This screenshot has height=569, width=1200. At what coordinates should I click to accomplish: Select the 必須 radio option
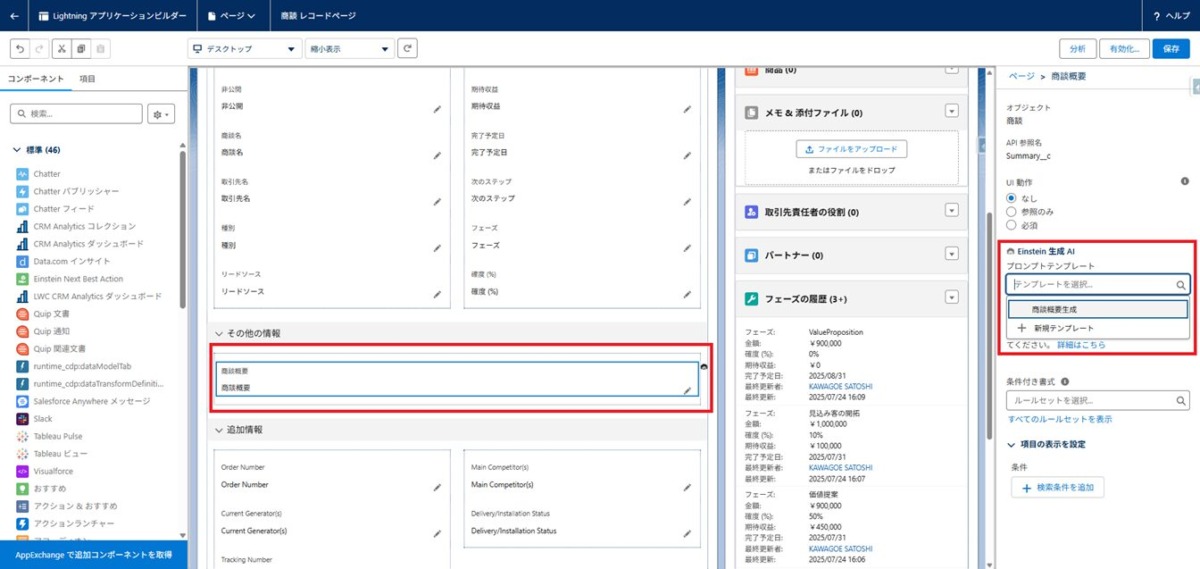coord(1012,225)
